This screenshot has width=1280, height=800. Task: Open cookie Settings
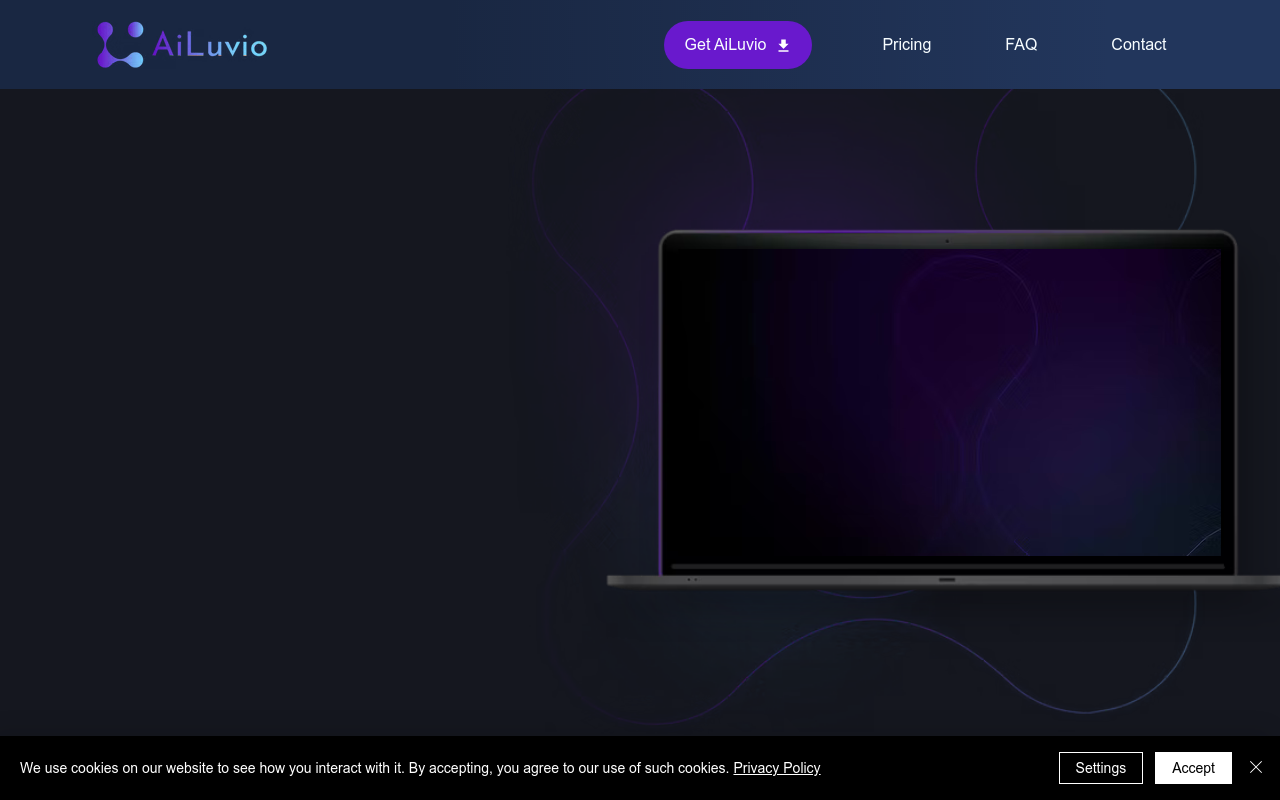tap(1100, 768)
